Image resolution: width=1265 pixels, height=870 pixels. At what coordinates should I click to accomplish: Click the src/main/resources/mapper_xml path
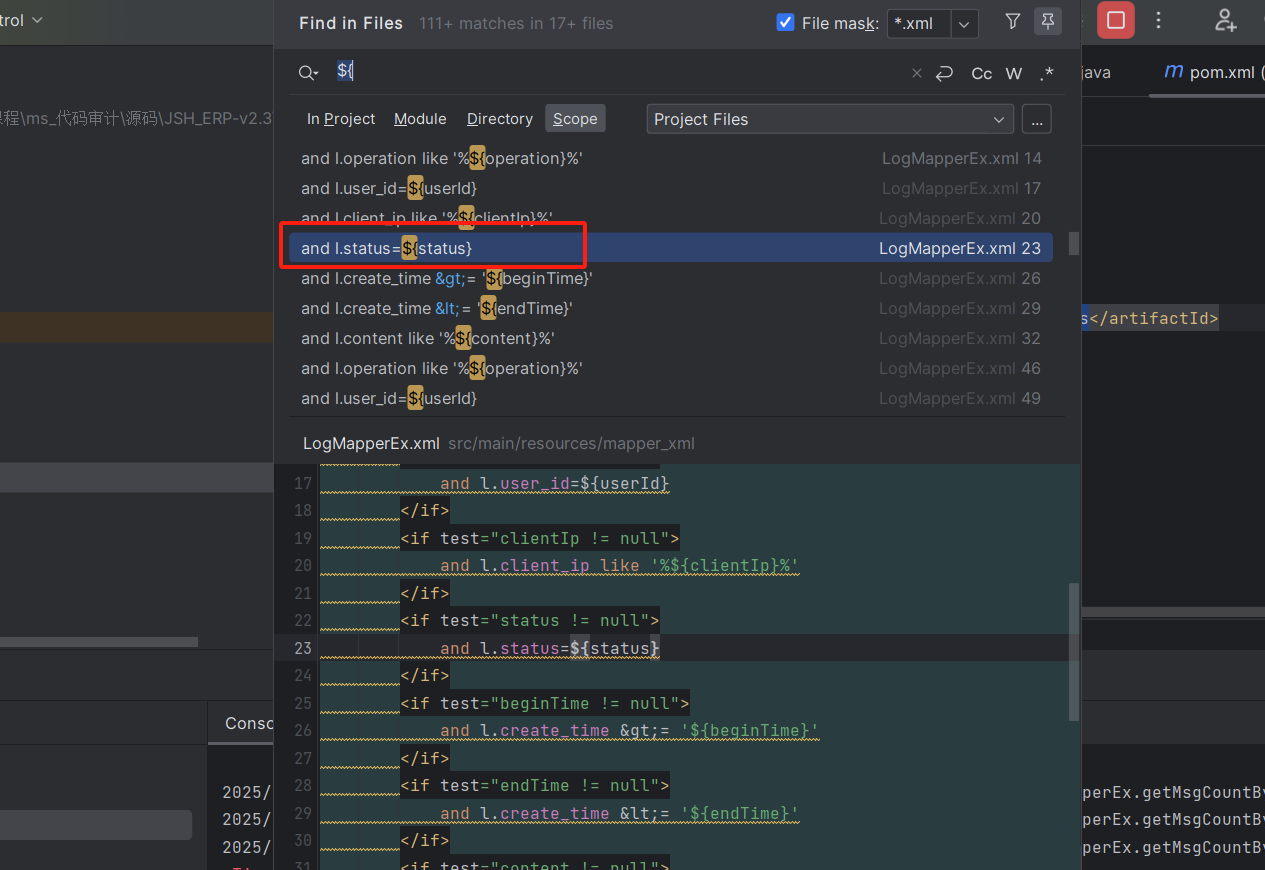[x=571, y=443]
